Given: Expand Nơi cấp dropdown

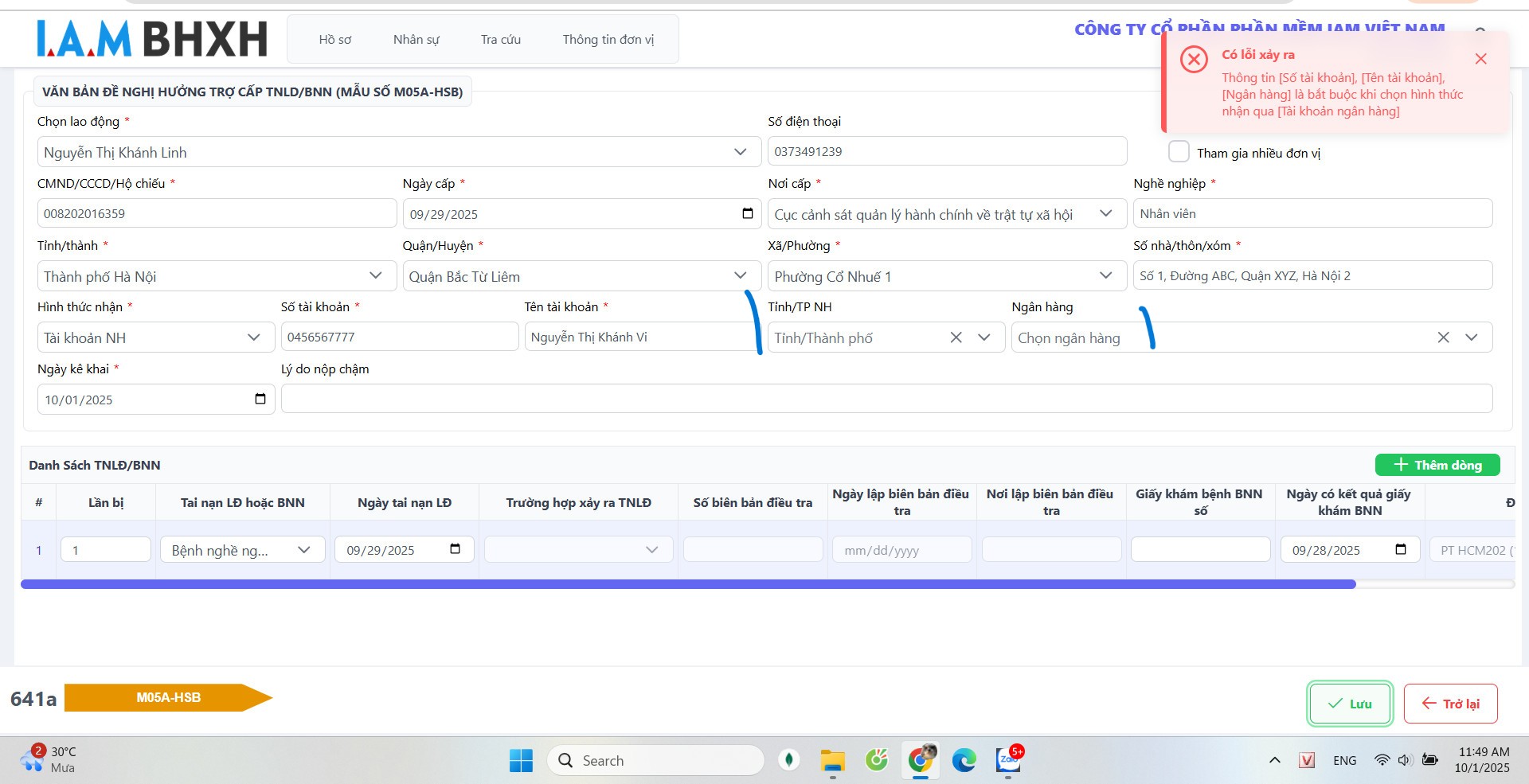Looking at the screenshot, I should [1105, 213].
